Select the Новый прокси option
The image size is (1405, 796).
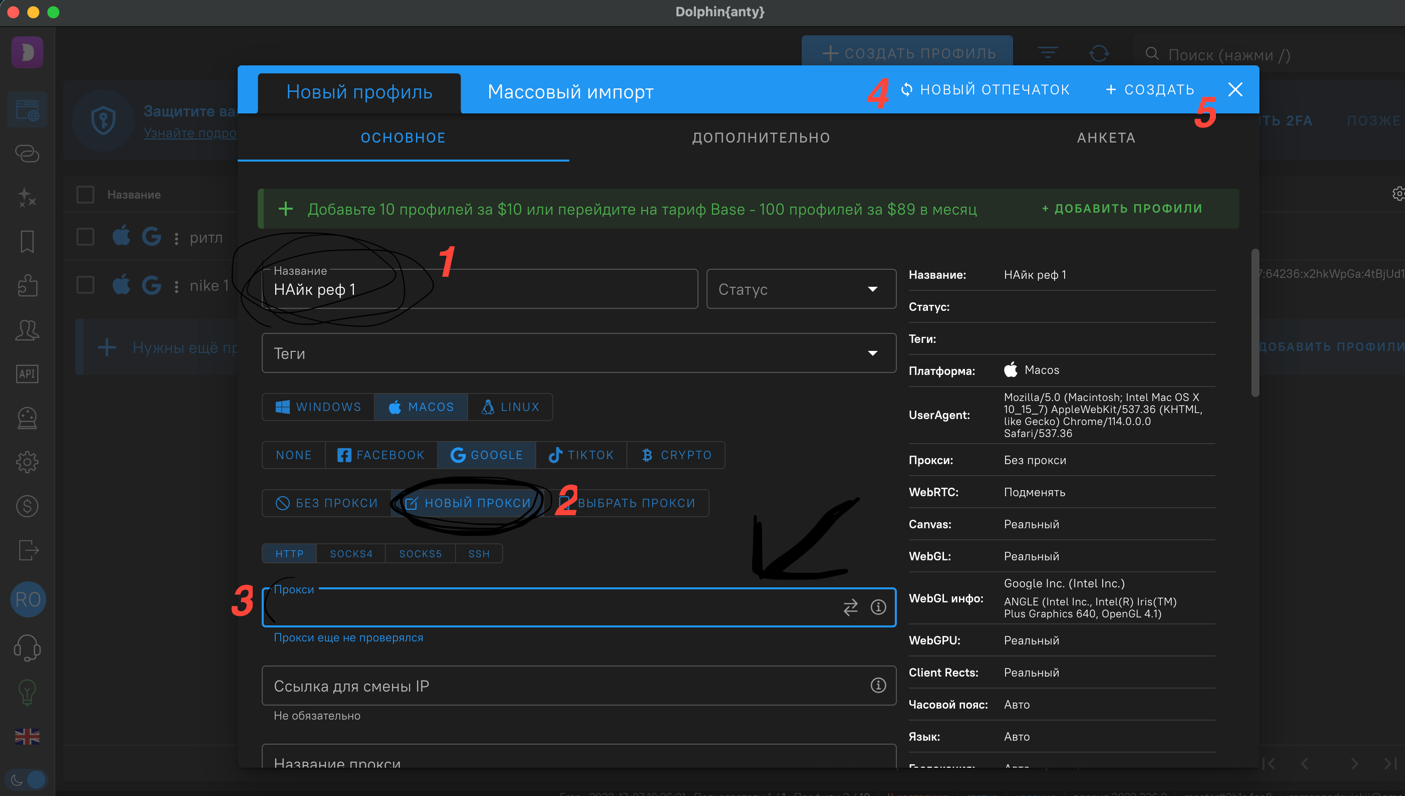467,503
